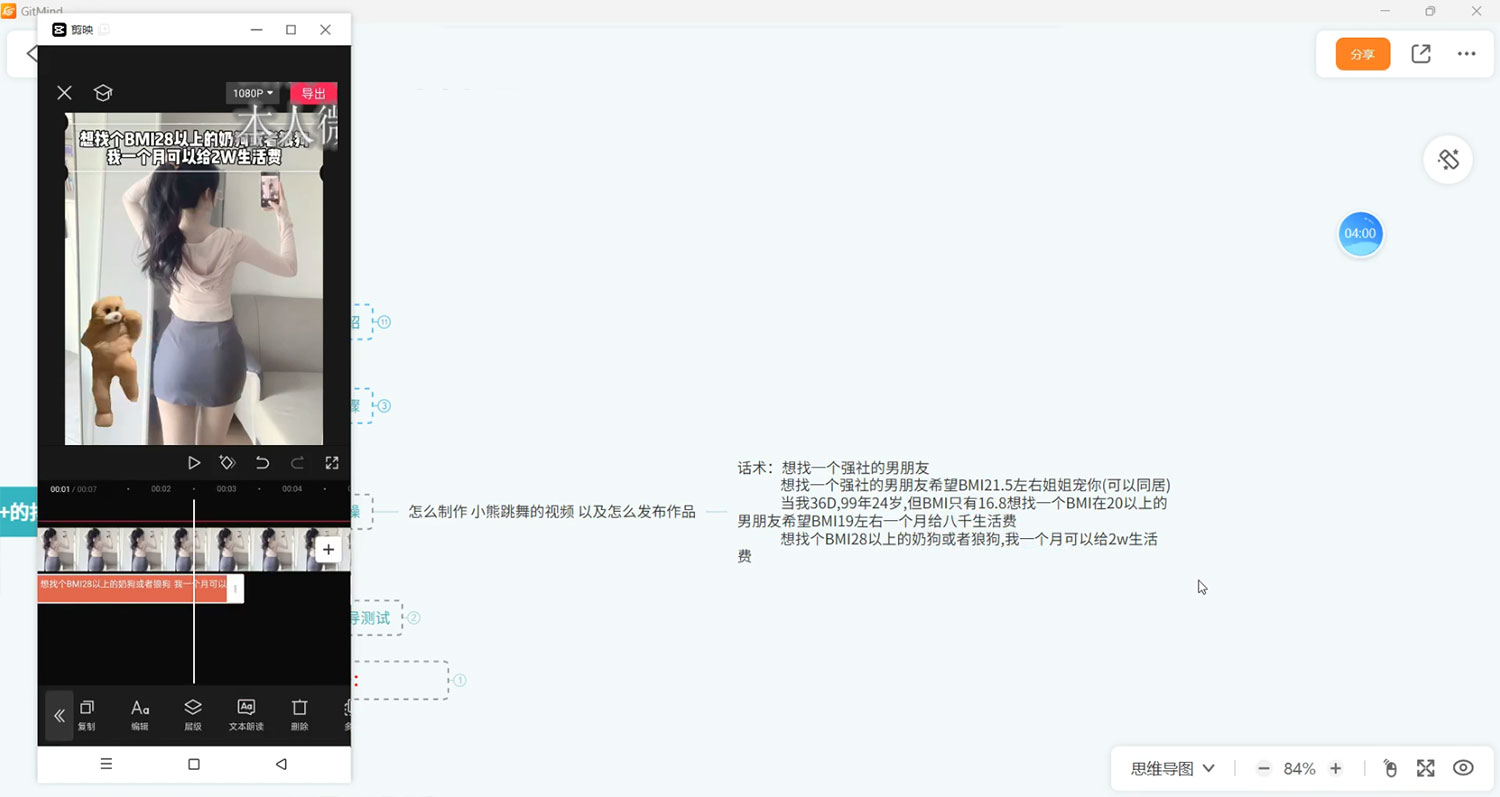Add a keyframe with the diamond icon
This screenshot has height=797, width=1500.
227,462
